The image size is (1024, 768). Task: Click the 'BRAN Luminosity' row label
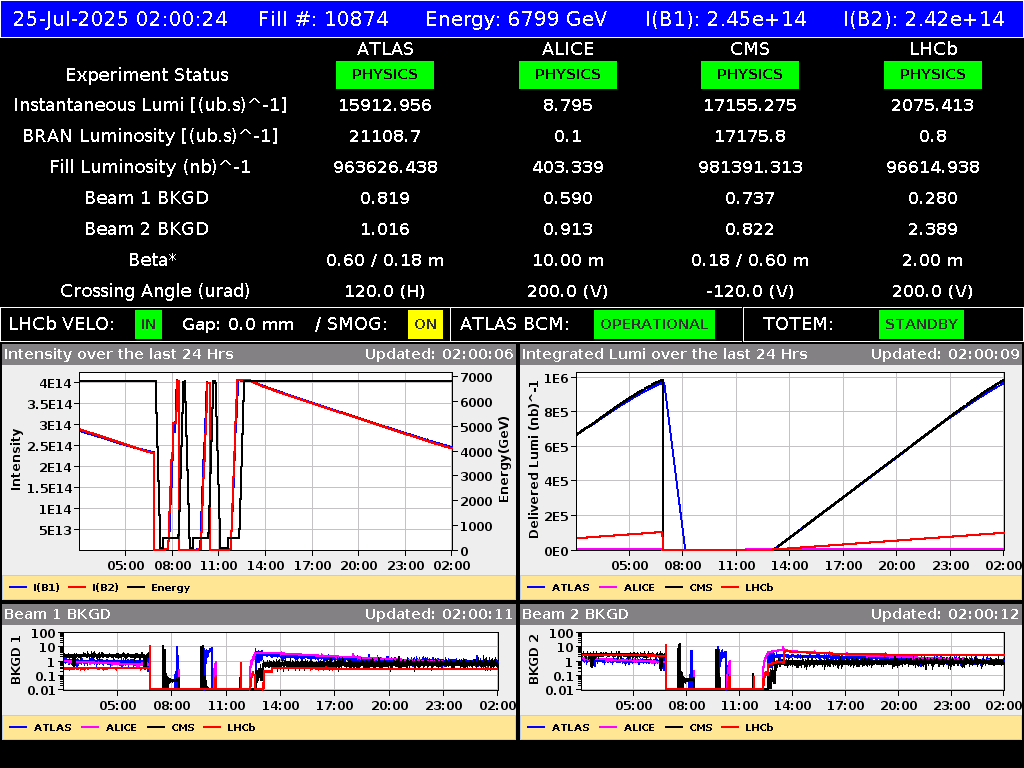[x=150, y=136]
